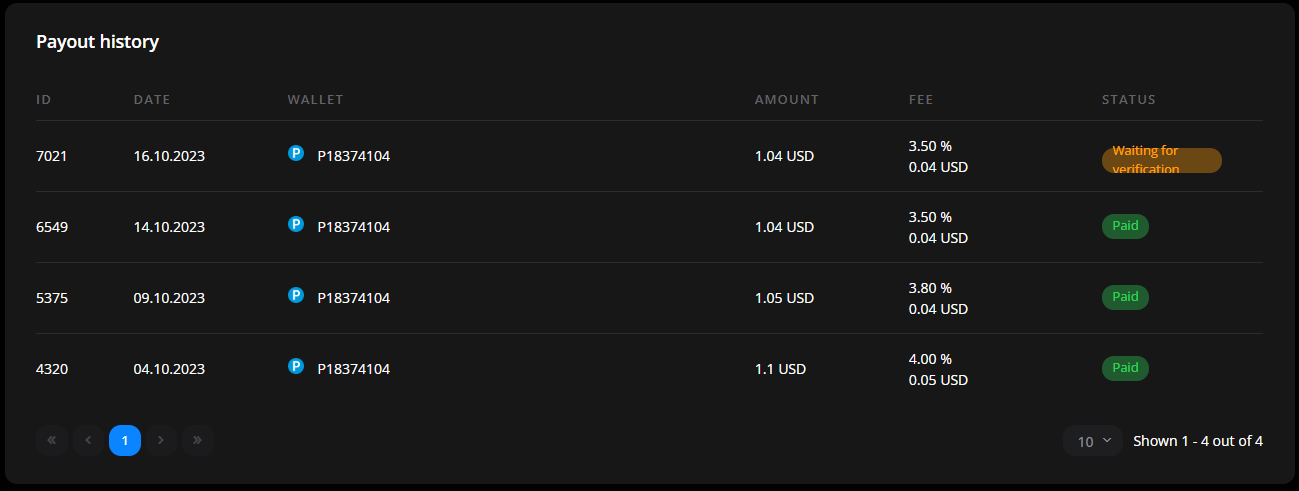Go to next page arrow
This screenshot has width=1299, height=491.
(x=161, y=440)
